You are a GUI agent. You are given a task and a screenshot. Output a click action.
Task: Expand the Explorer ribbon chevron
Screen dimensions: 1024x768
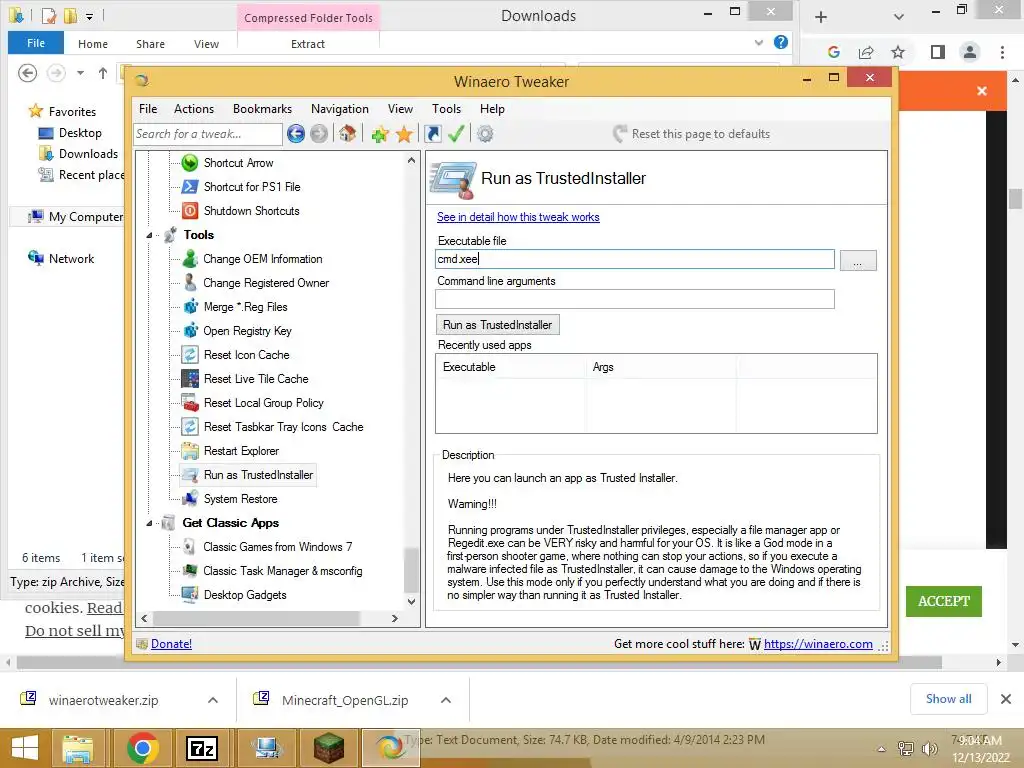coord(759,43)
